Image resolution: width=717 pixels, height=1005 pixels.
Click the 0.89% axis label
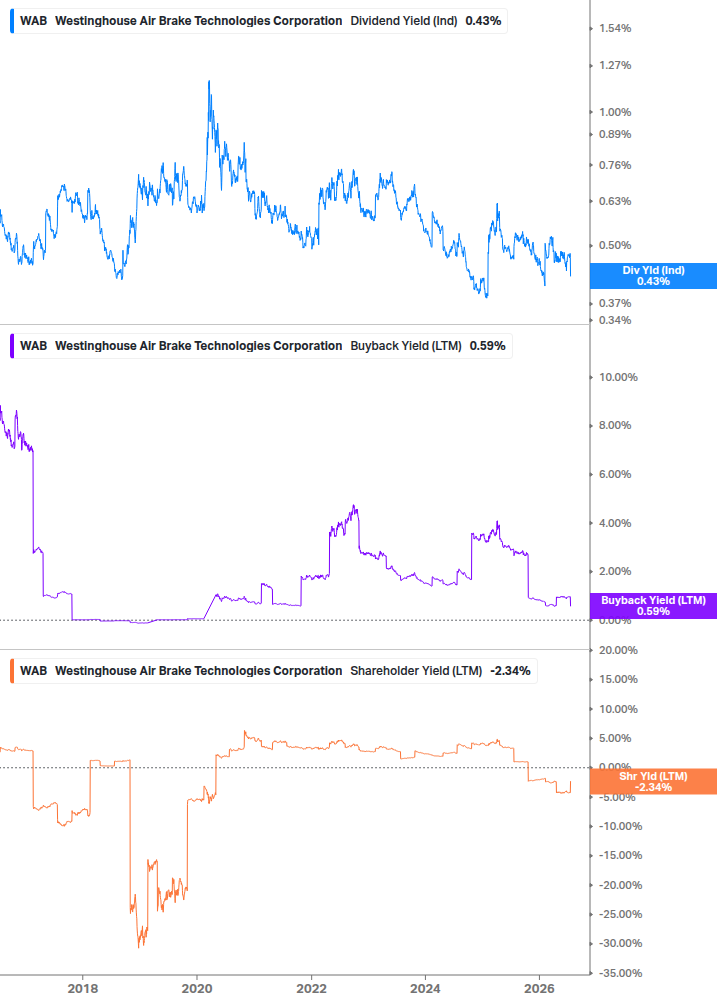pos(615,135)
